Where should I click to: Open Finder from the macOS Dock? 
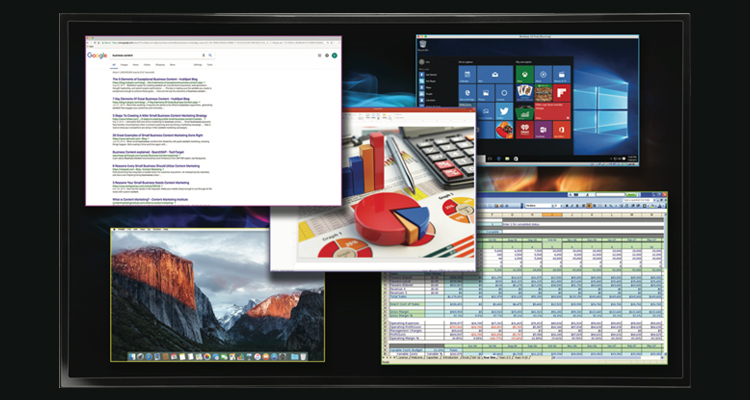[x=132, y=356]
